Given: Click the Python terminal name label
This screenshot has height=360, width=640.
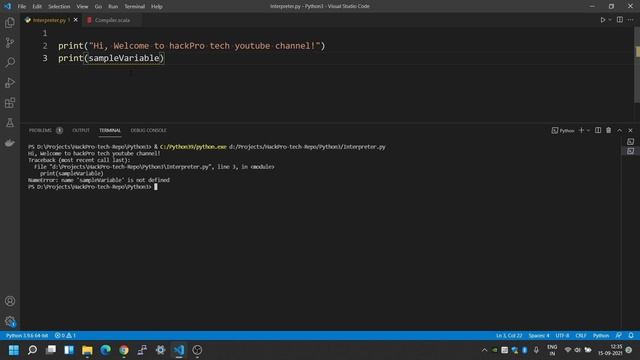Looking at the screenshot, I should point(563,131).
